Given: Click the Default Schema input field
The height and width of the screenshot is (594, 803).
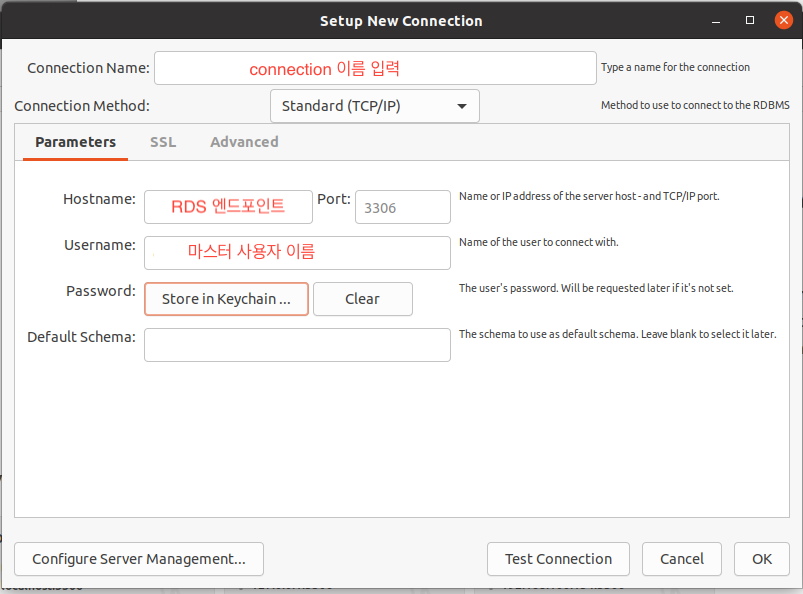Looking at the screenshot, I should coord(298,345).
